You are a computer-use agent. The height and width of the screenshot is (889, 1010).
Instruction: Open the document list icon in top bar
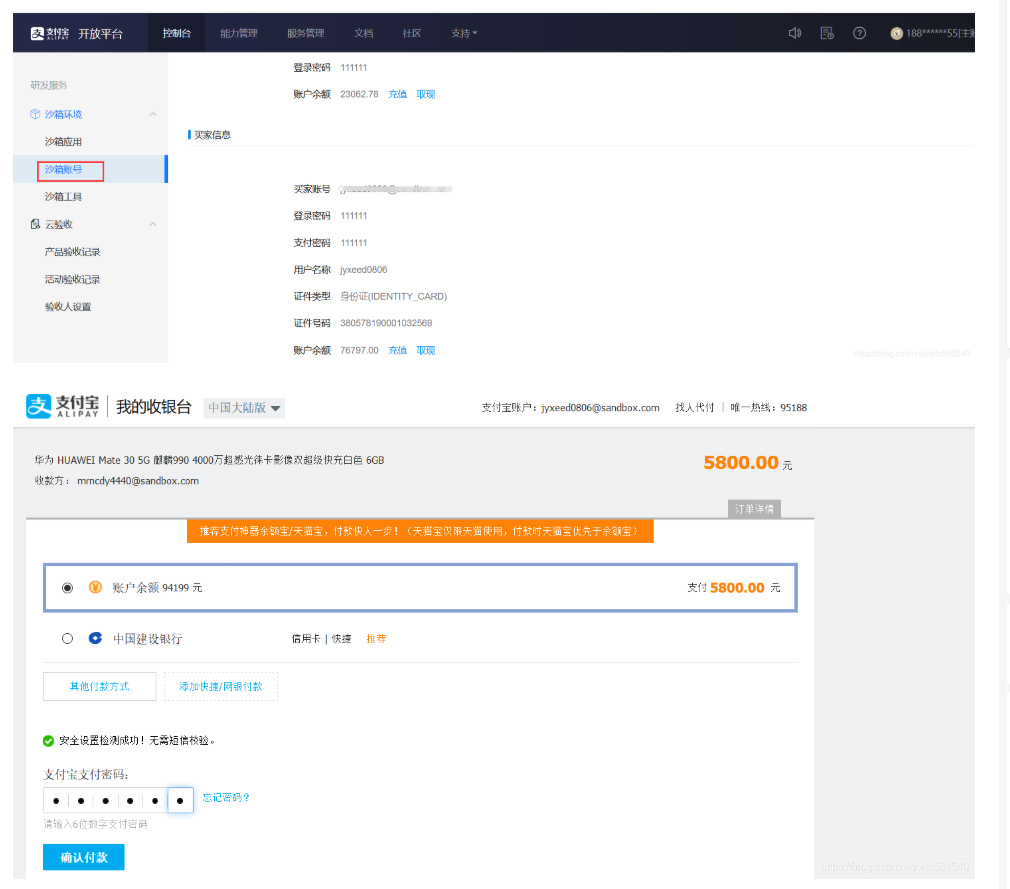click(x=827, y=33)
